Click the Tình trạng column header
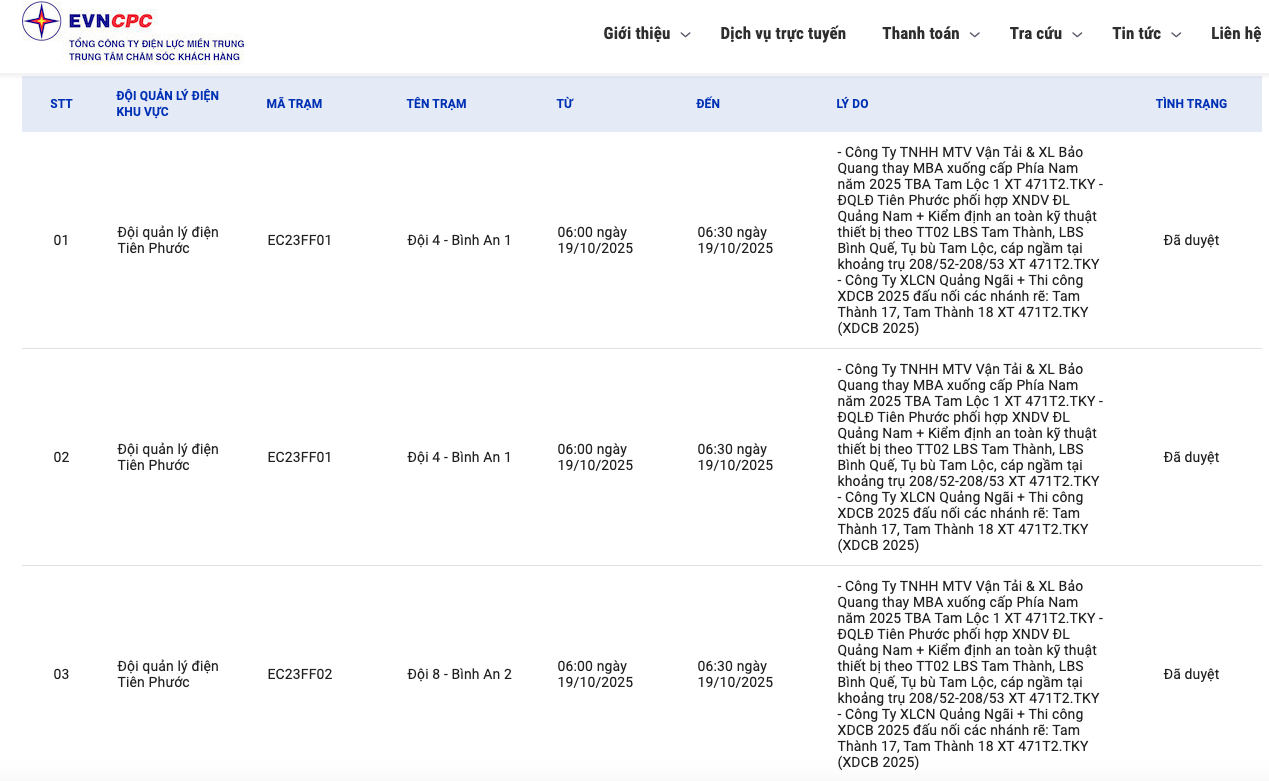Screen dimensions: 1269x781 click(1191, 104)
